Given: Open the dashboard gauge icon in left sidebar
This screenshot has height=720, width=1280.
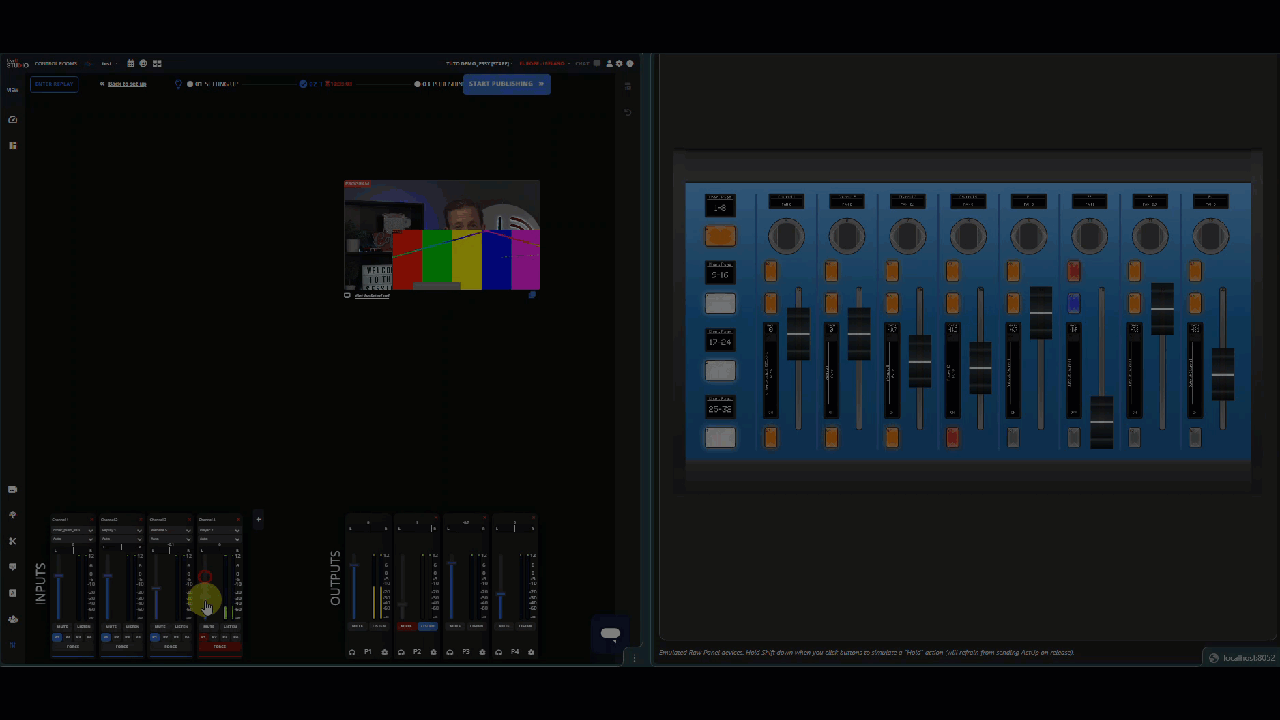Looking at the screenshot, I should [13, 120].
